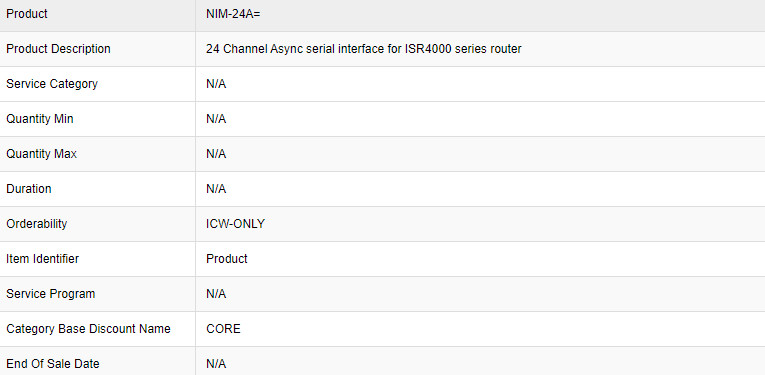Click the Product value beside Item Identifier
Screen dimensions: 765x375
227,259
